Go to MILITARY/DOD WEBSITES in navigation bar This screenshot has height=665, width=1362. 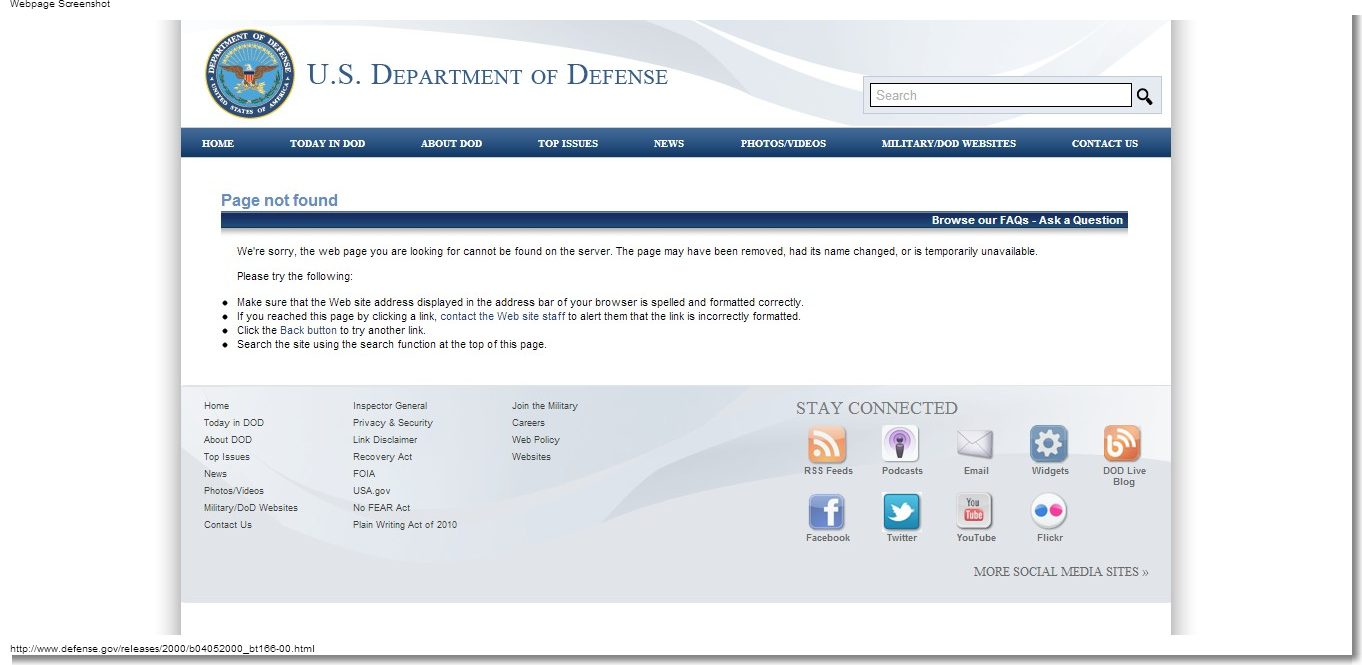pyautogui.click(x=948, y=143)
